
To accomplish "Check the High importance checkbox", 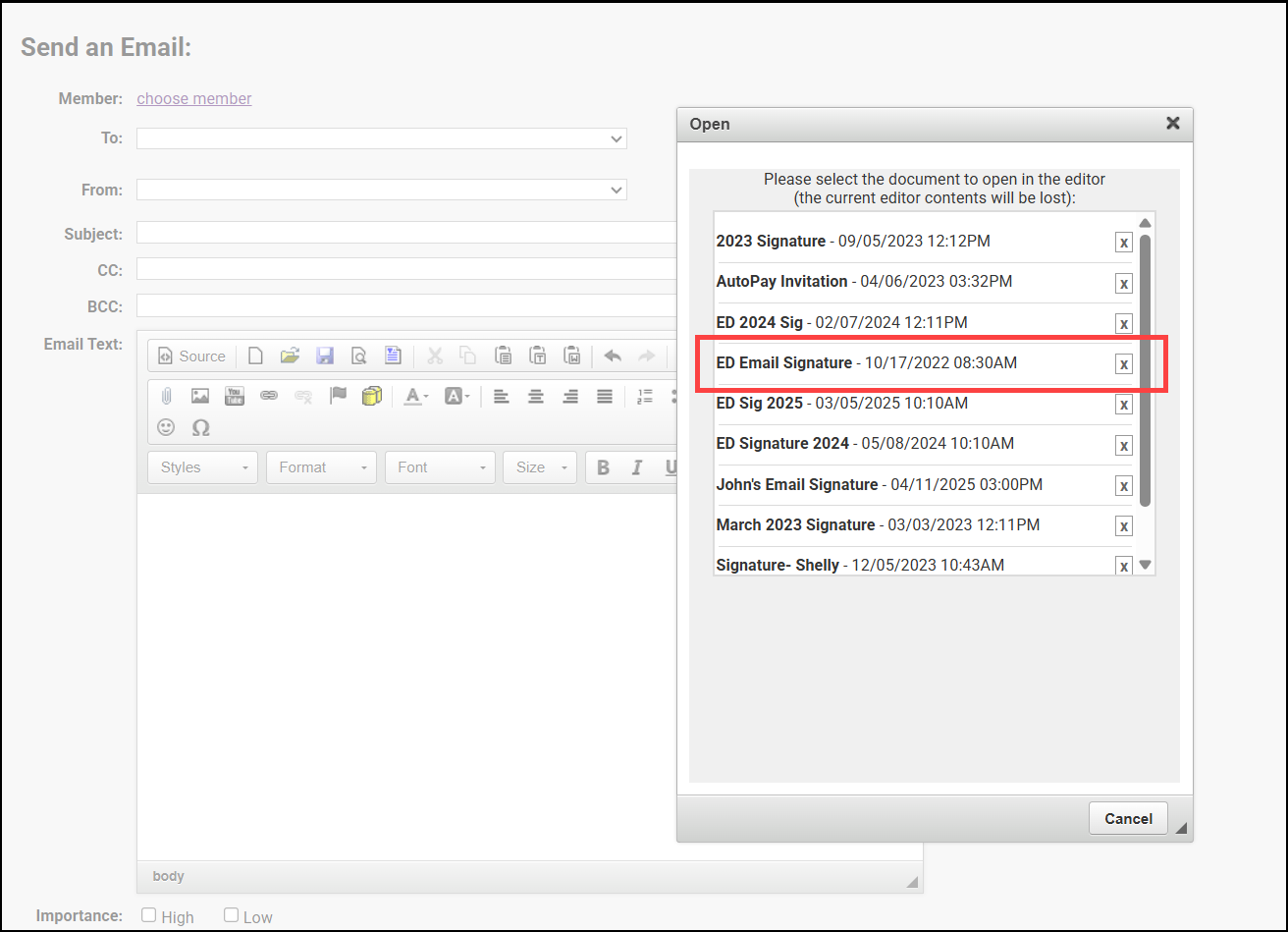I will pyautogui.click(x=149, y=915).
